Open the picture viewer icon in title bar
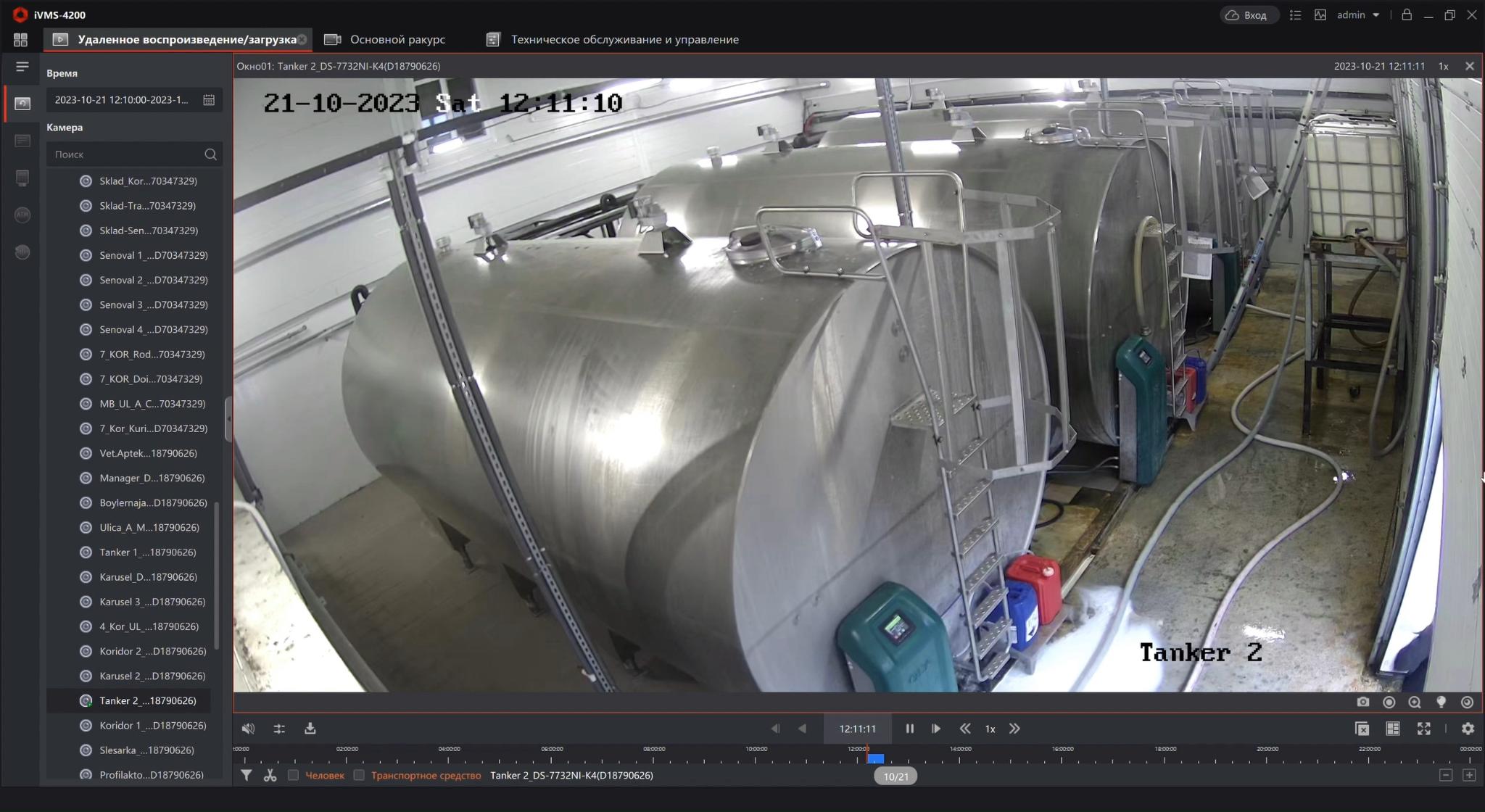 tap(1320, 14)
